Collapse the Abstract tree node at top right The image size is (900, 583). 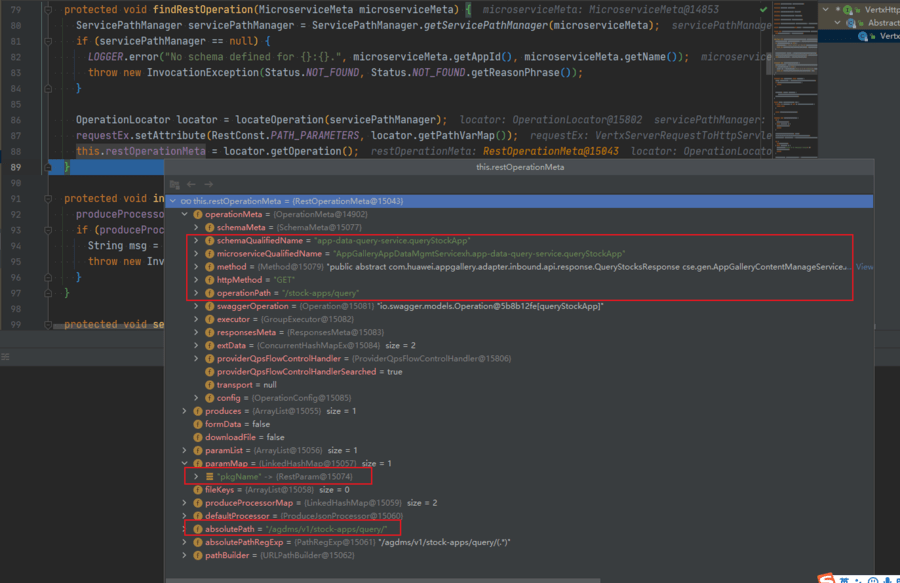pos(837,23)
